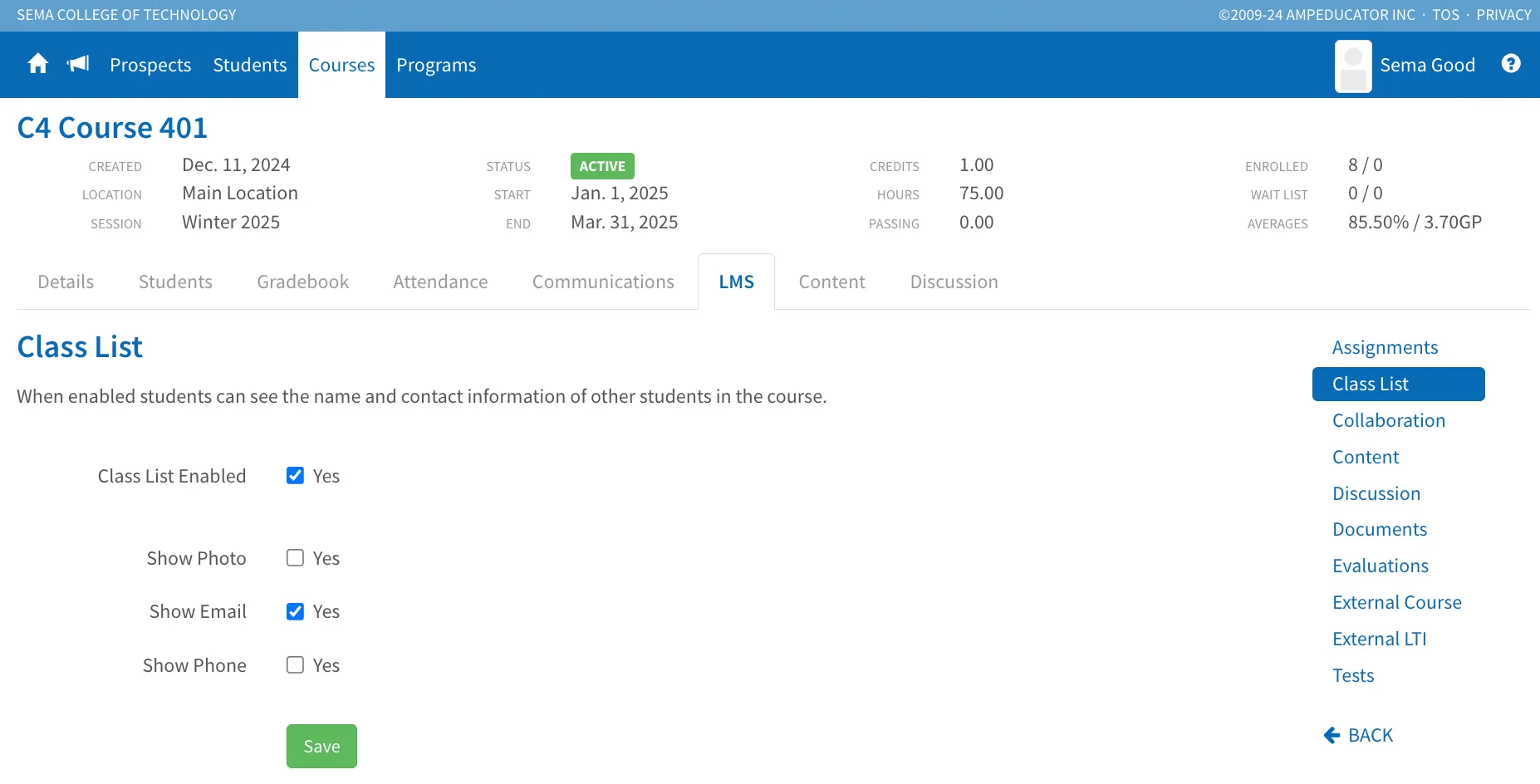This screenshot has height=784, width=1540.
Task: Open the Prospects menu
Action: click(150, 65)
